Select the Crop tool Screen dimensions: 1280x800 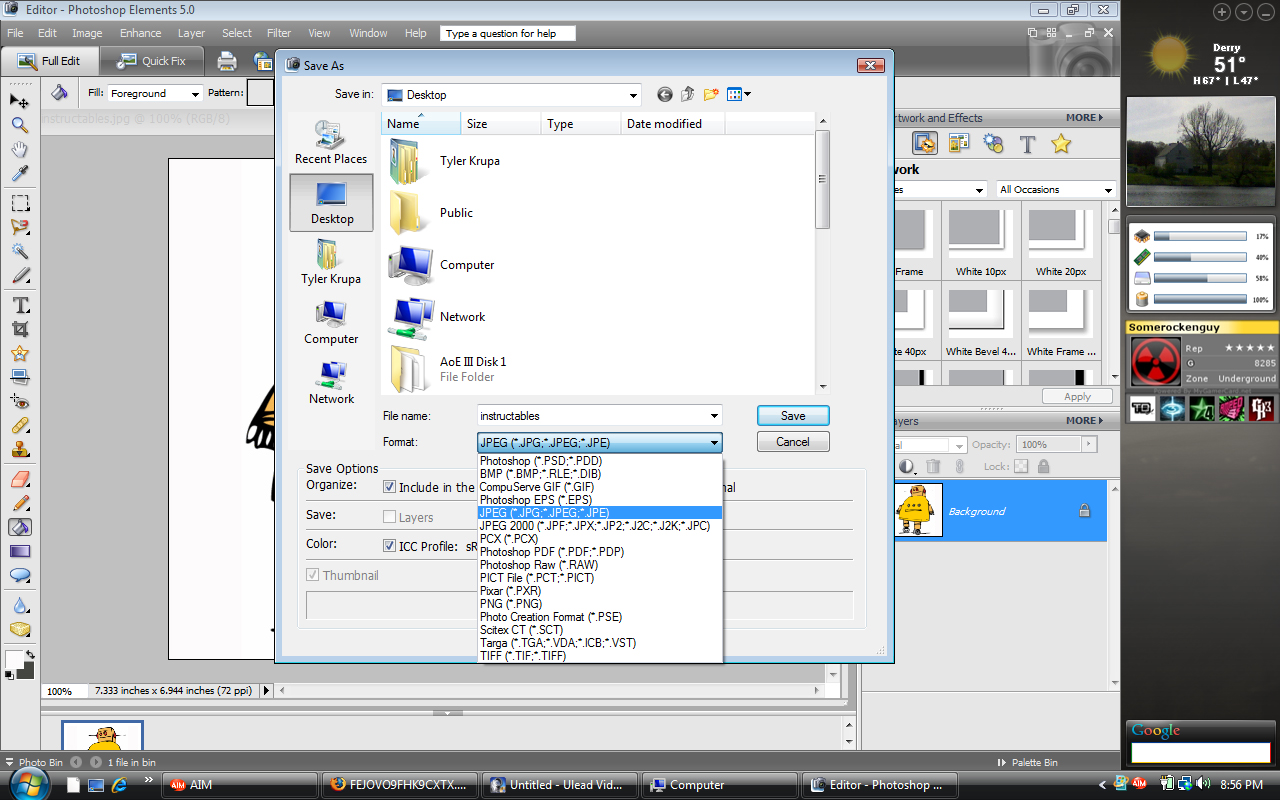click(x=19, y=329)
